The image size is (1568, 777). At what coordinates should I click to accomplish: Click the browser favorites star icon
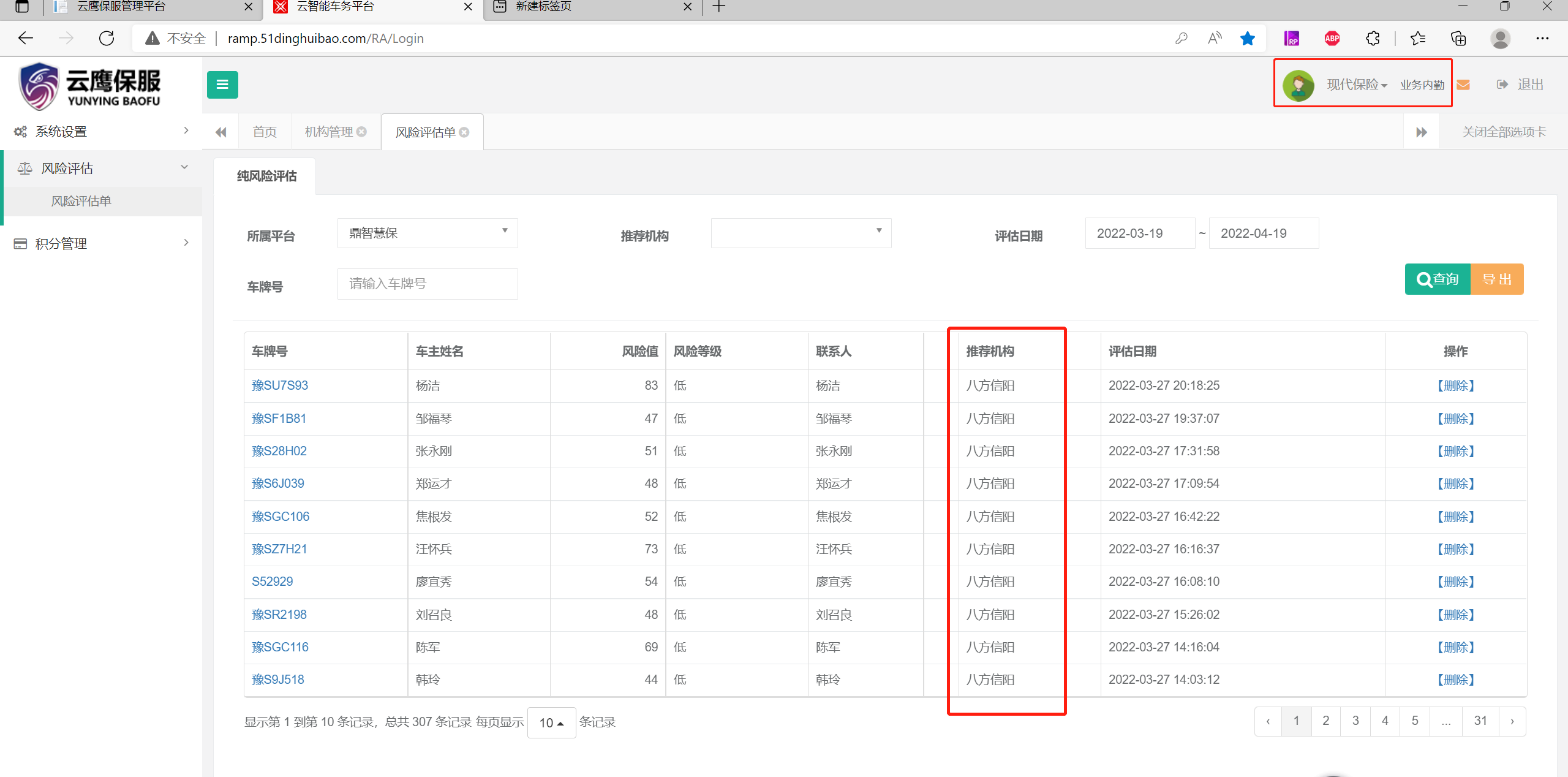(1247, 39)
